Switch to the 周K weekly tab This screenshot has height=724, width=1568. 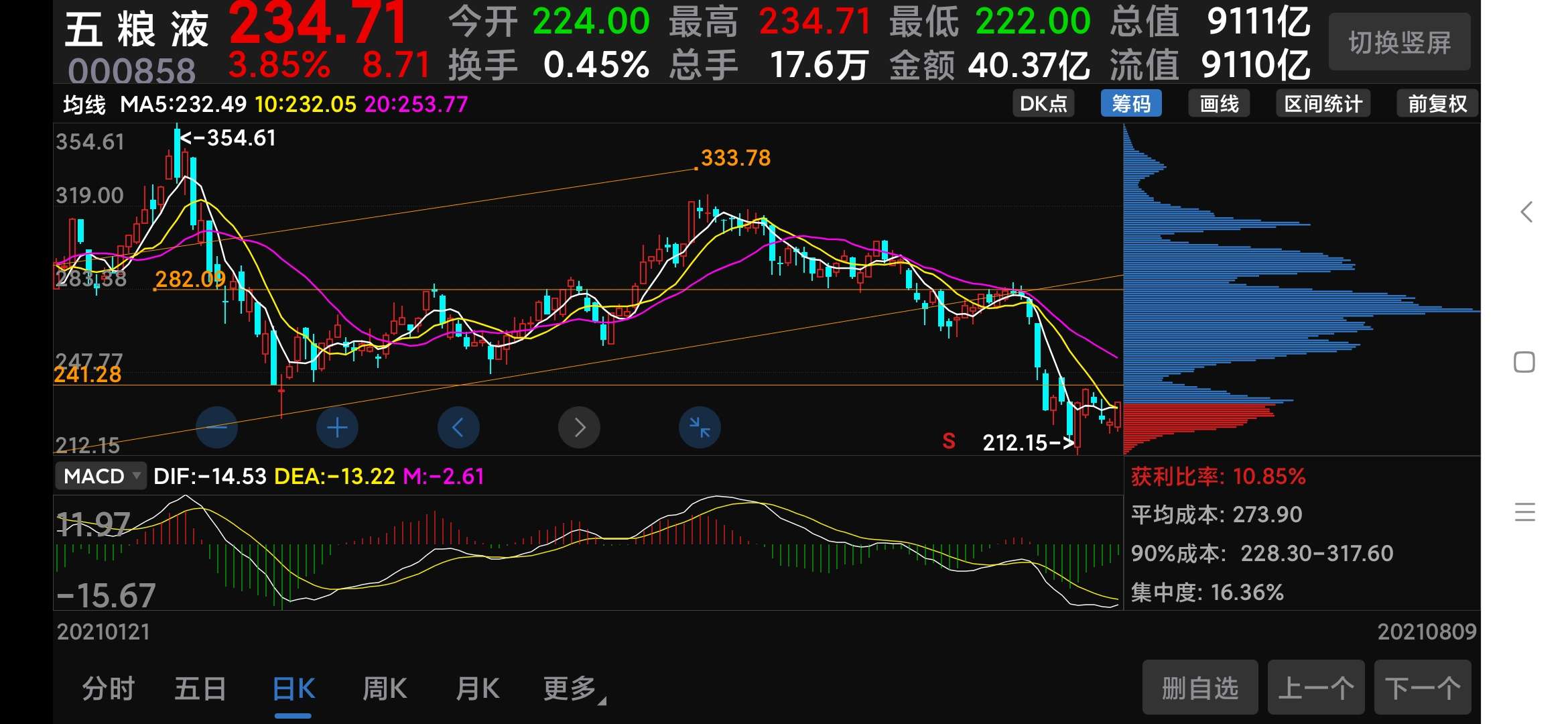click(x=385, y=688)
